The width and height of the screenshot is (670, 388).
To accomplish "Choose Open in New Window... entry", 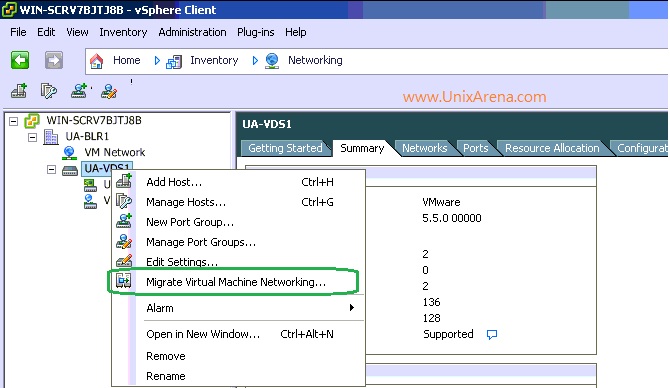I will coord(238,334).
